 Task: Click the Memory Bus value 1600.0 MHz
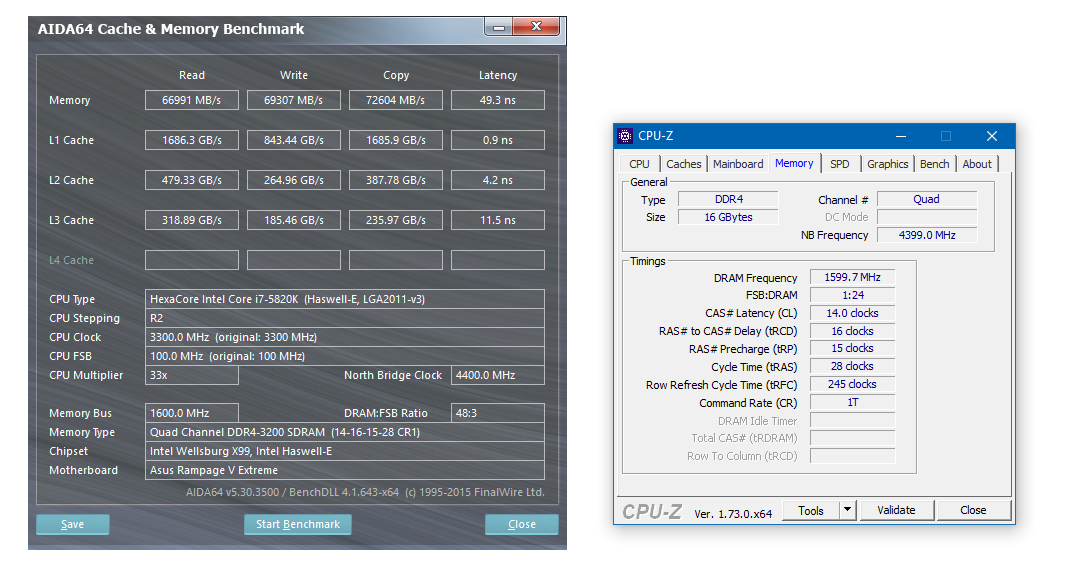click(x=192, y=413)
